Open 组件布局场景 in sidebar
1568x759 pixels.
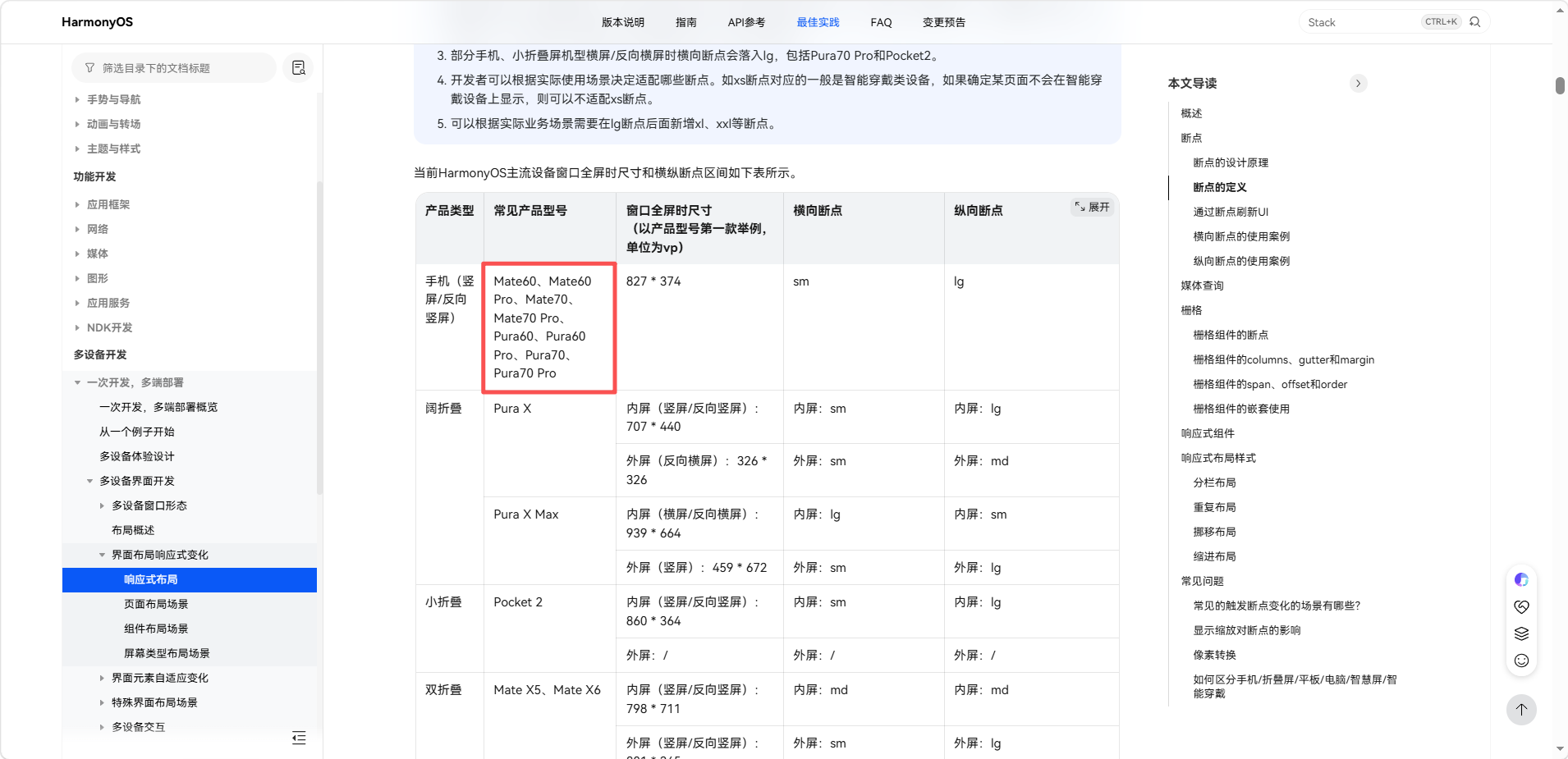[x=156, y=629]
